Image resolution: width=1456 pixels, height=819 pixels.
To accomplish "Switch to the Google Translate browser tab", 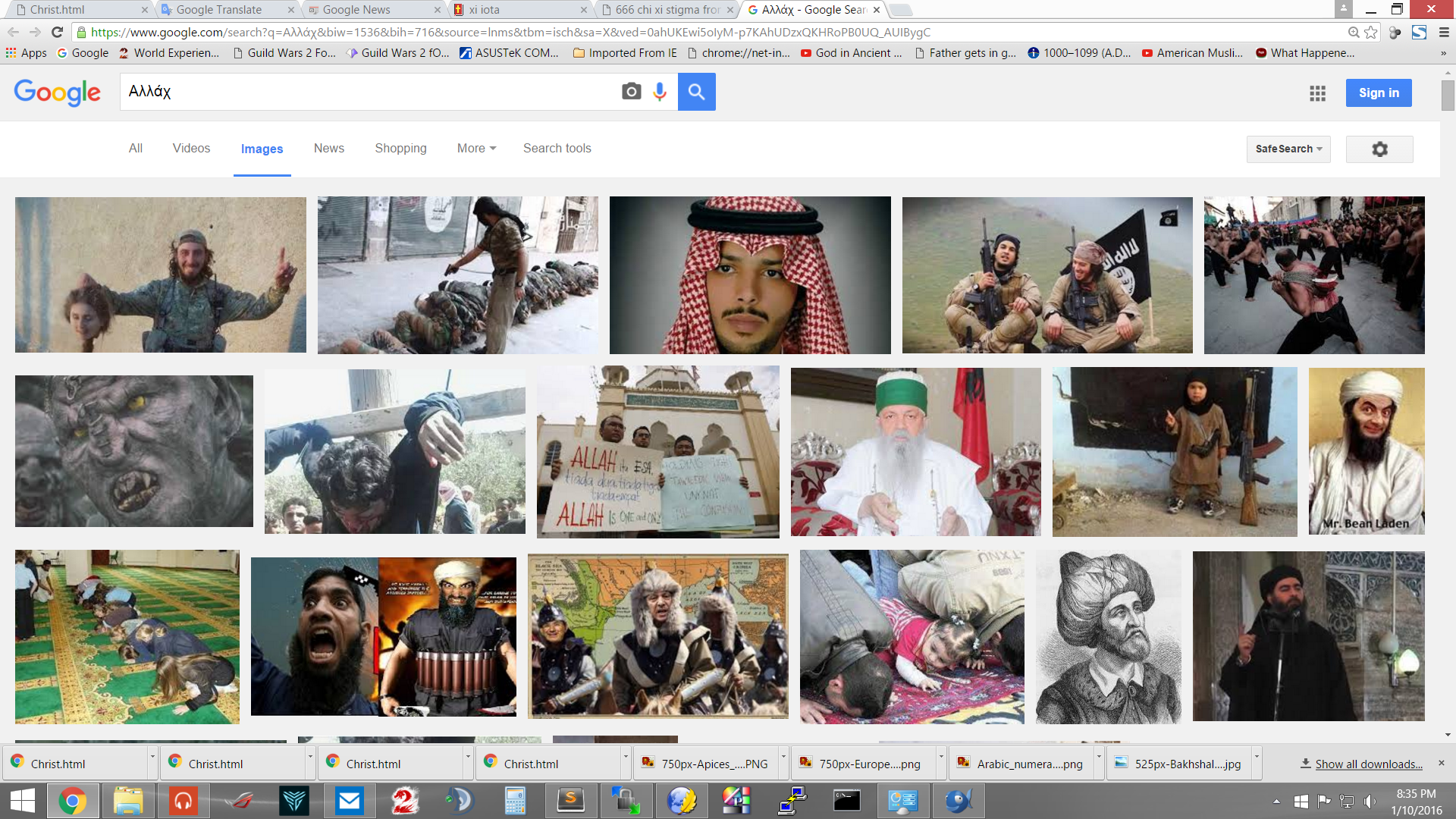I will [x=219, y=10].
